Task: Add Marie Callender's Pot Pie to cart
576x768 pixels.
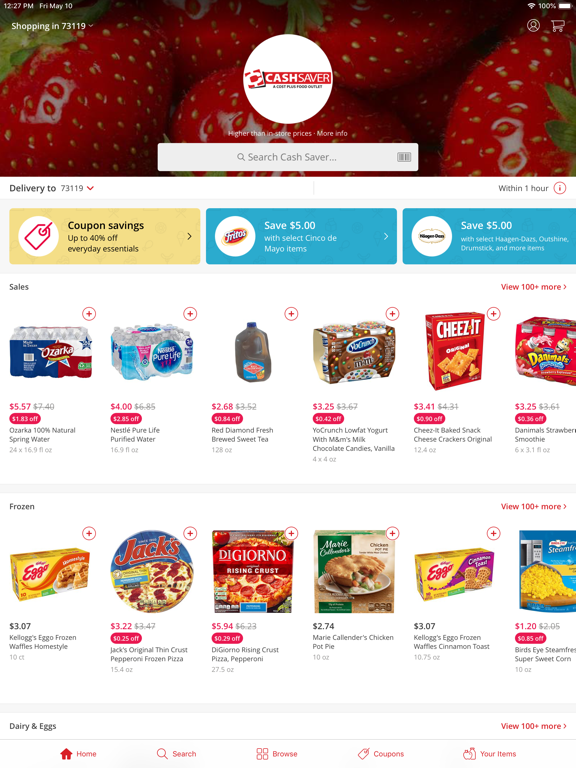Action: [392, 533]
